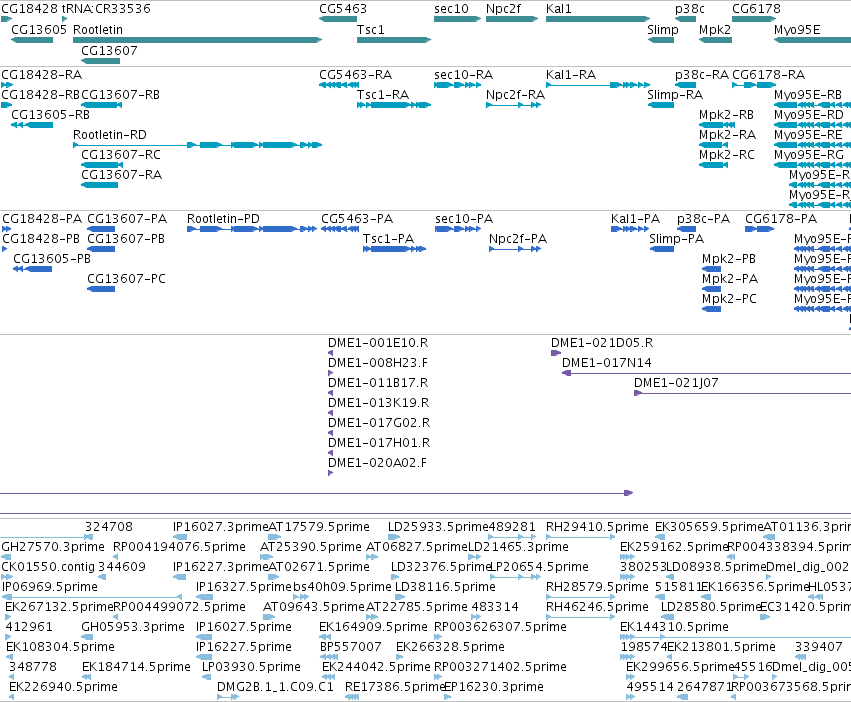The image size is (851, 702).
Task: Select EST LD25933.5prime
Action: click(394, 537)
